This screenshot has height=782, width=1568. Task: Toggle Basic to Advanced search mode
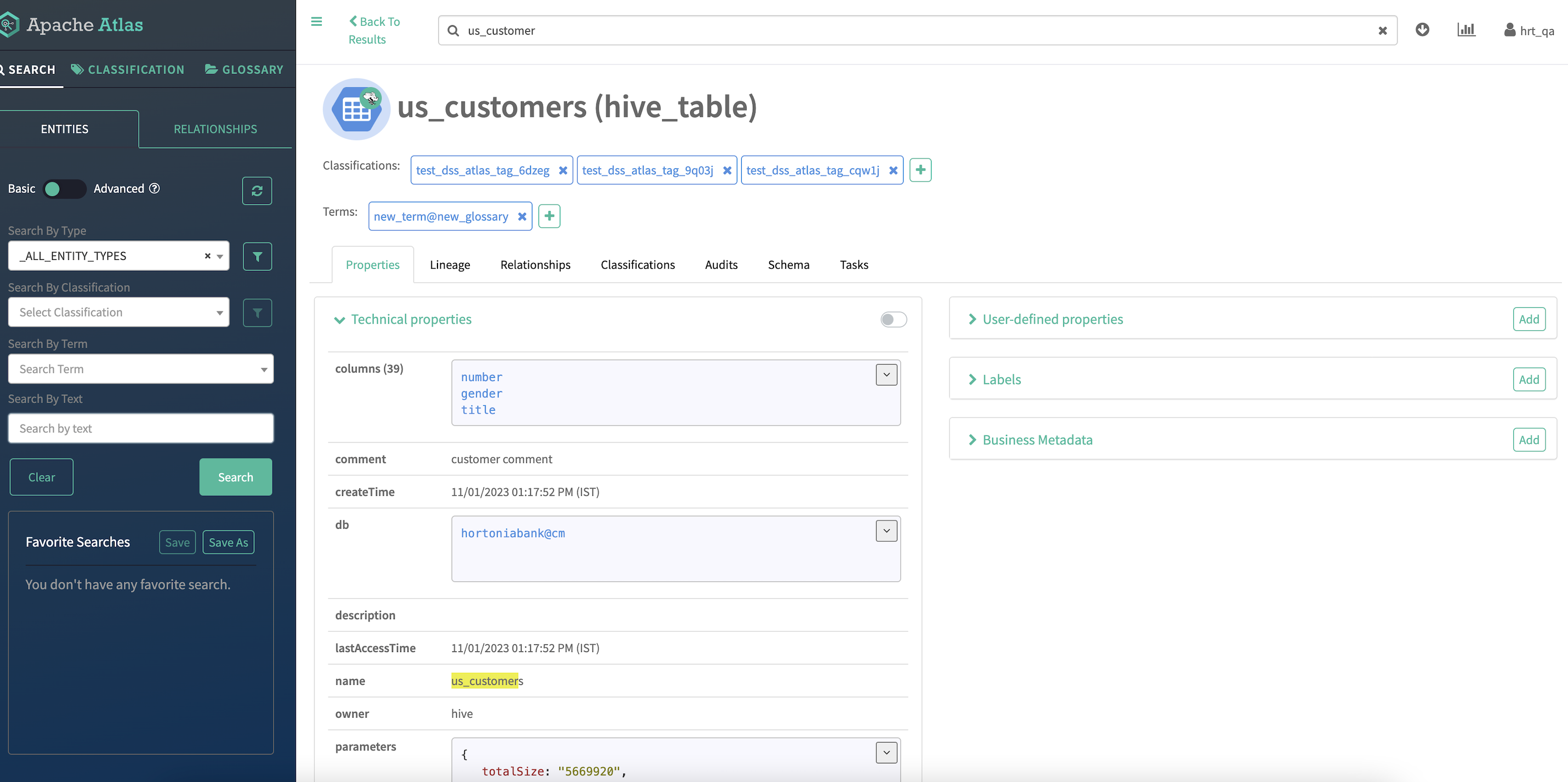64,189
